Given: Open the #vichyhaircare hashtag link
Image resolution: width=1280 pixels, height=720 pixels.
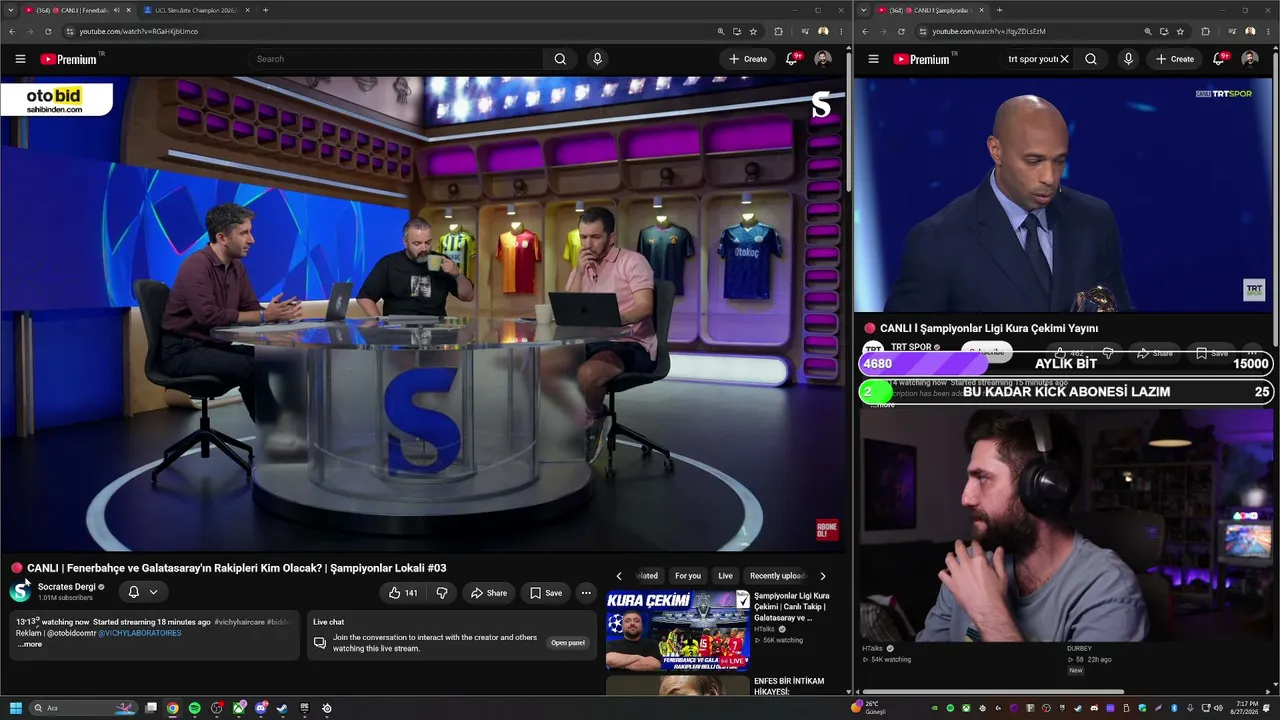Looking at the screenshot, I should [239, 622].
